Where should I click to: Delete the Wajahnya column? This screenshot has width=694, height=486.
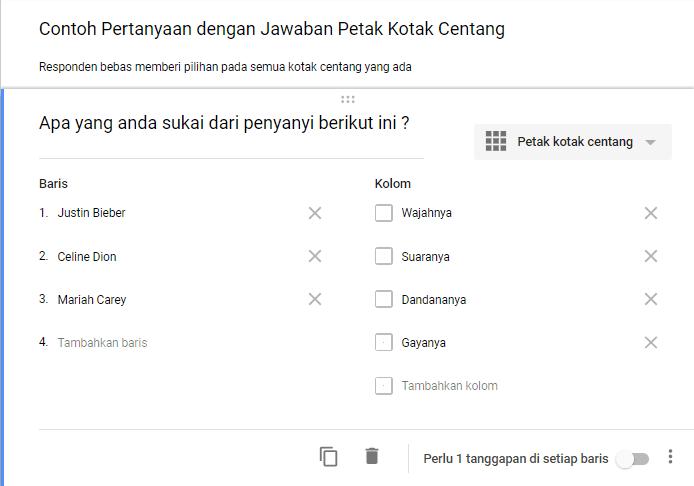click(x=651, y=213)
